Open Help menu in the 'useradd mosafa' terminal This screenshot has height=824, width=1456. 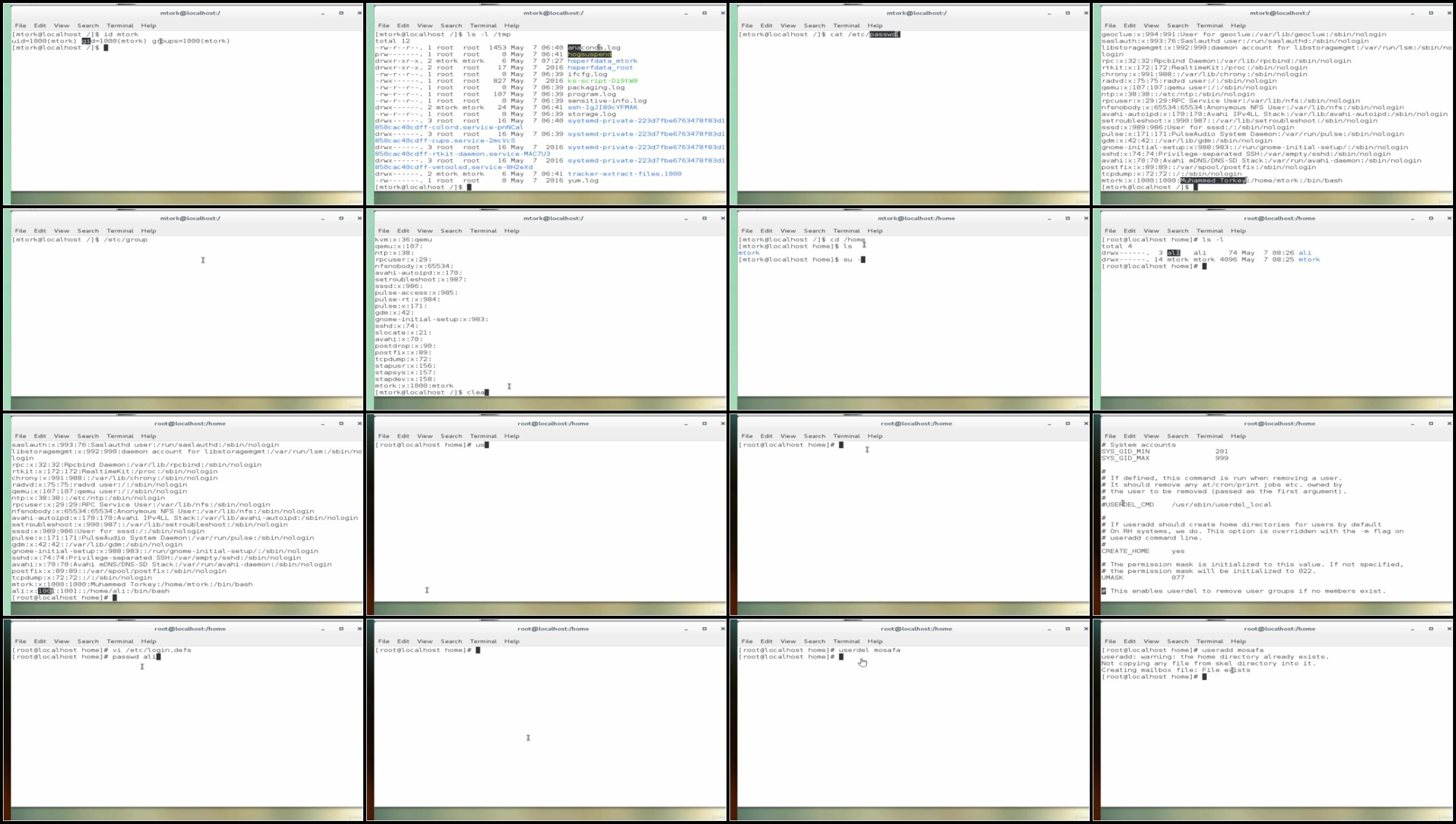[x=1238, y=641]
